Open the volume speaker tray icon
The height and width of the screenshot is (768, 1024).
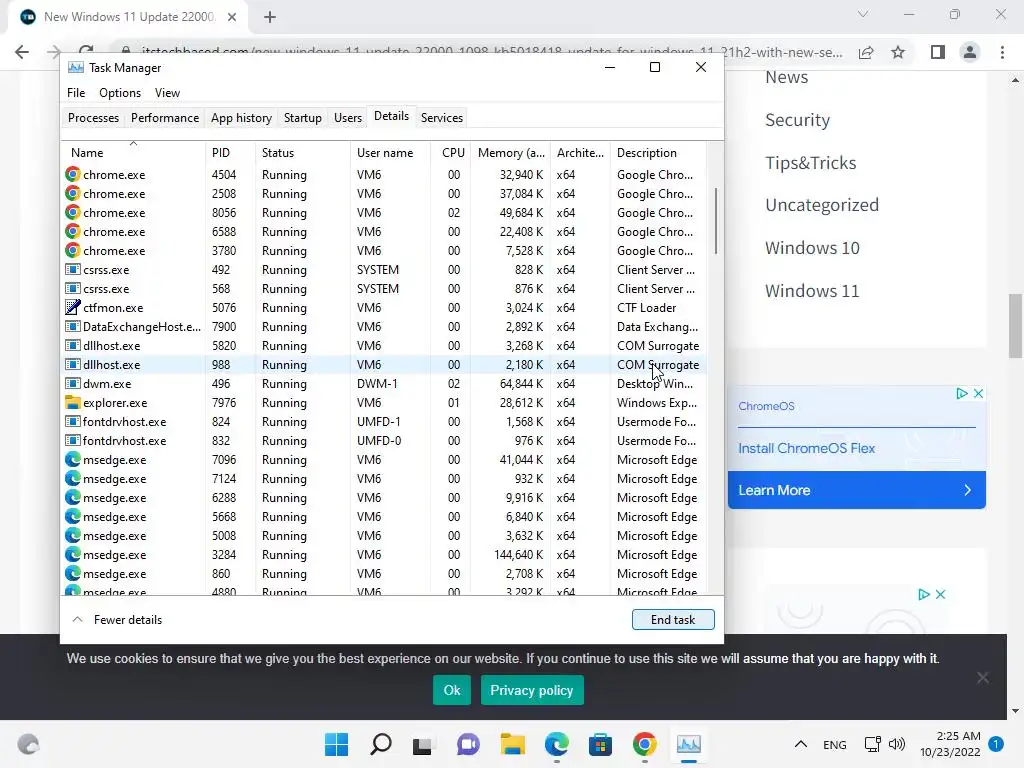[x=897, y=744]
